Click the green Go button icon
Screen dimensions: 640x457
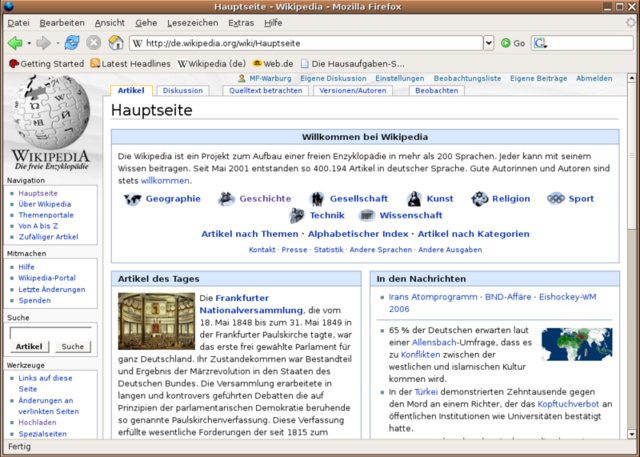click(505, 43)
